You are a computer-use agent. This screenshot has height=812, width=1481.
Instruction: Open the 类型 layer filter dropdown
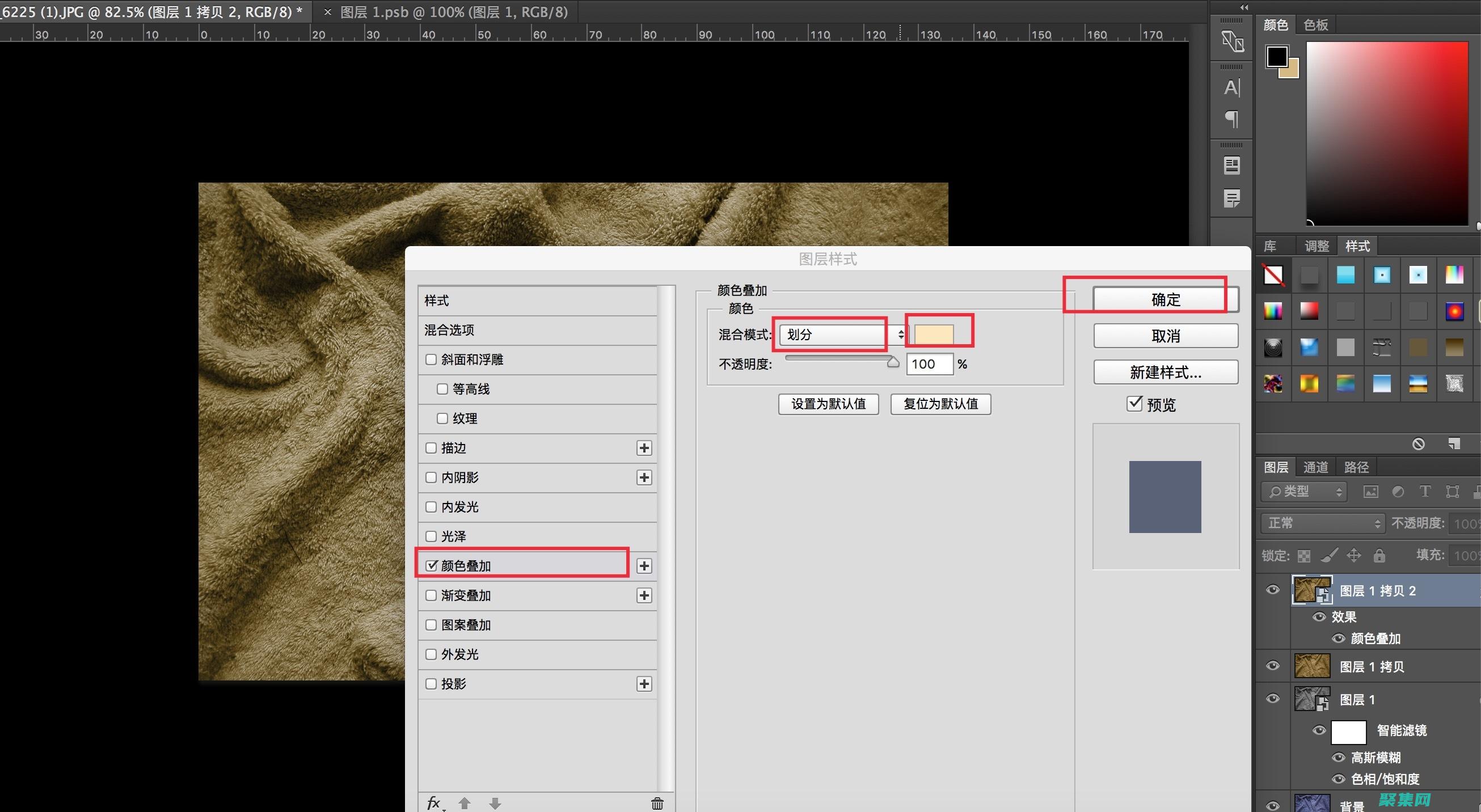pyautogui.click(x=1304, y=491)
